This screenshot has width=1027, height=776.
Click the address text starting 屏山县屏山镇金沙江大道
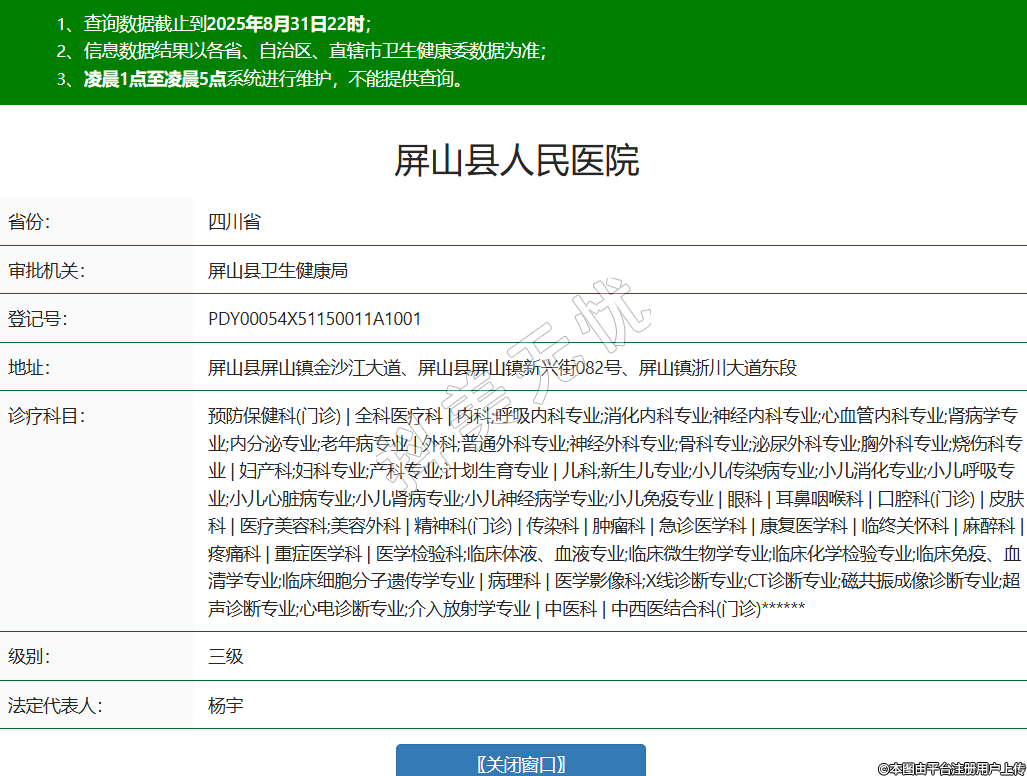(502, 367)
